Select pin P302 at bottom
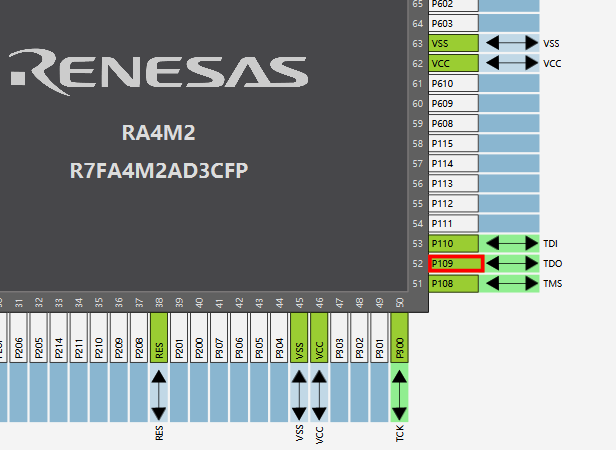This screenshot has width=616, height=450. tap(359, 338)
